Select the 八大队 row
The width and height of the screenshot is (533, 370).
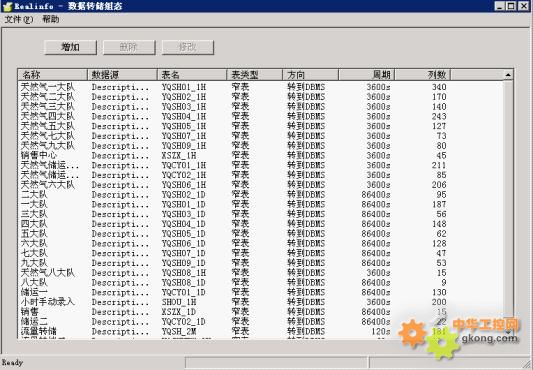(260, 283)
